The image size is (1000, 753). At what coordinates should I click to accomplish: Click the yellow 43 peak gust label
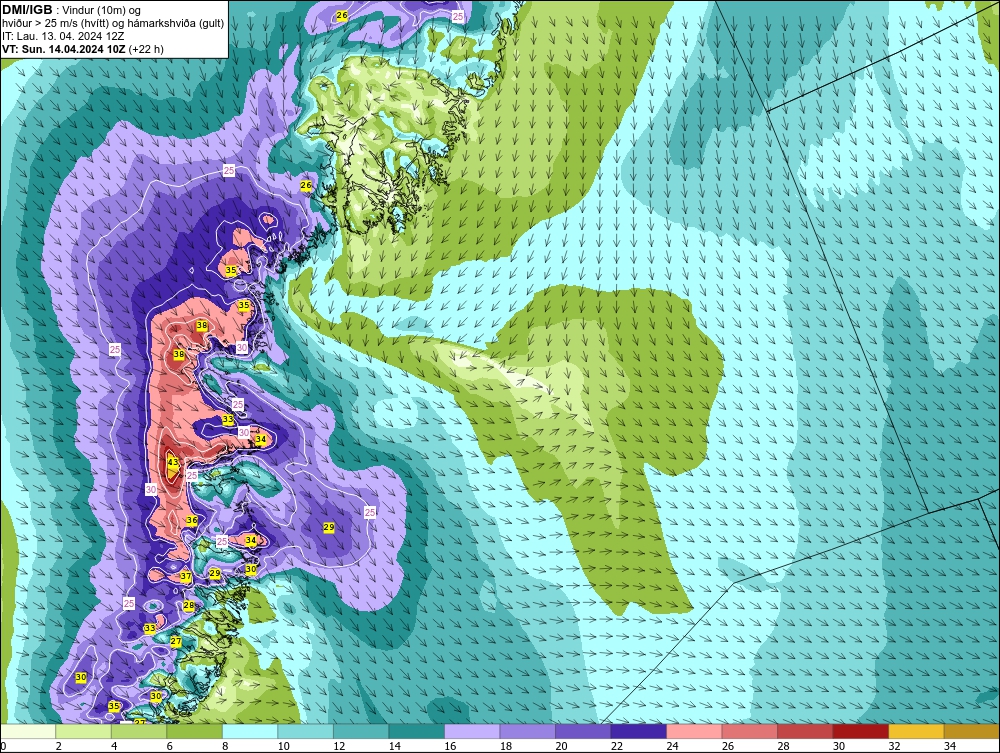173,462
